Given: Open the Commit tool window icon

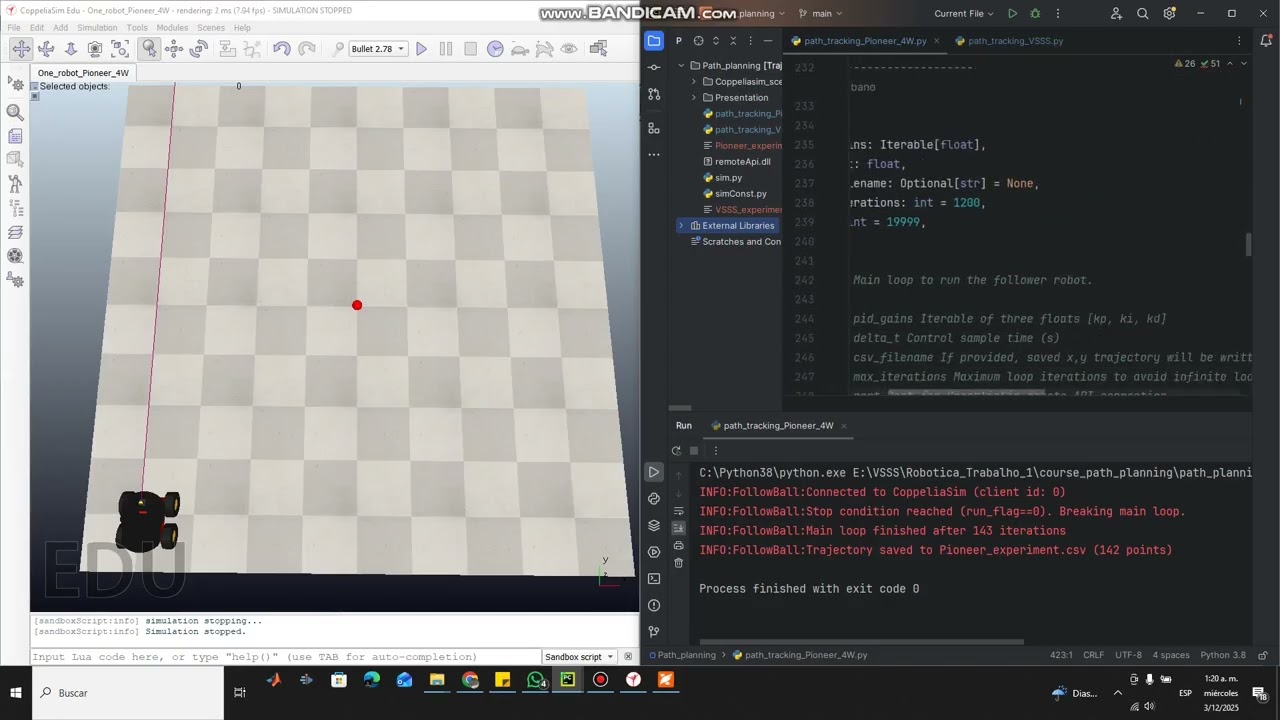Looking at the screenshot, I should pos(654,67).
